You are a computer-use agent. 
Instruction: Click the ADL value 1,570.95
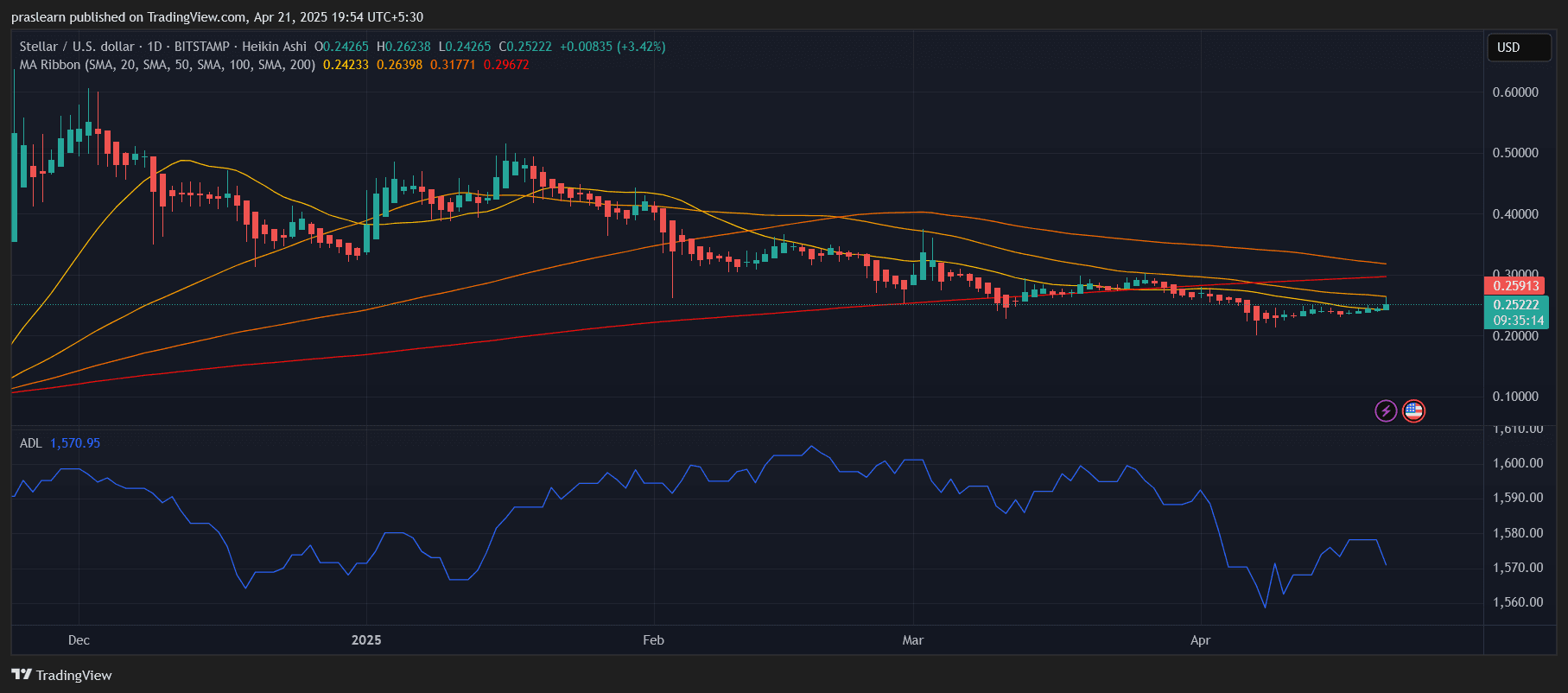[x=75, y=443]
